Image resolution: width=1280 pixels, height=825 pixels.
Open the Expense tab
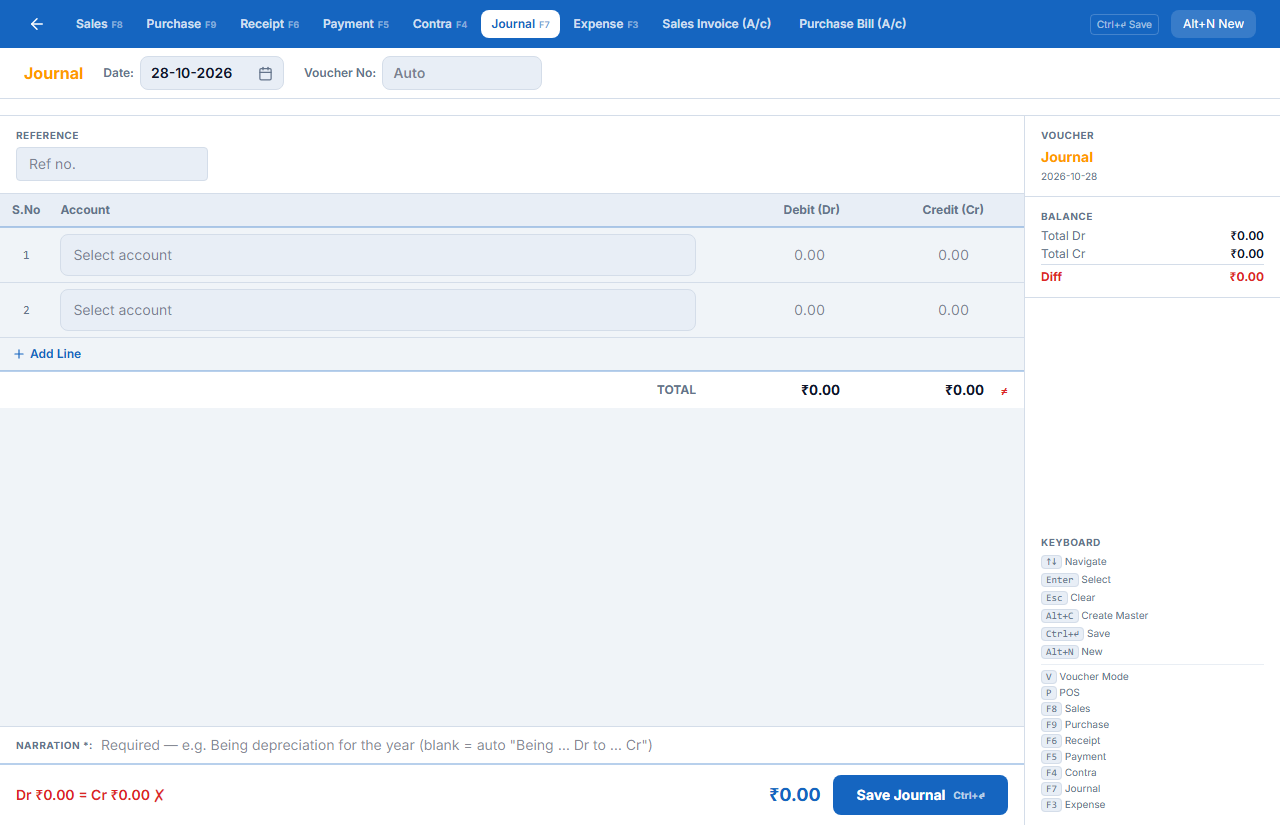(x=606, y=24)
